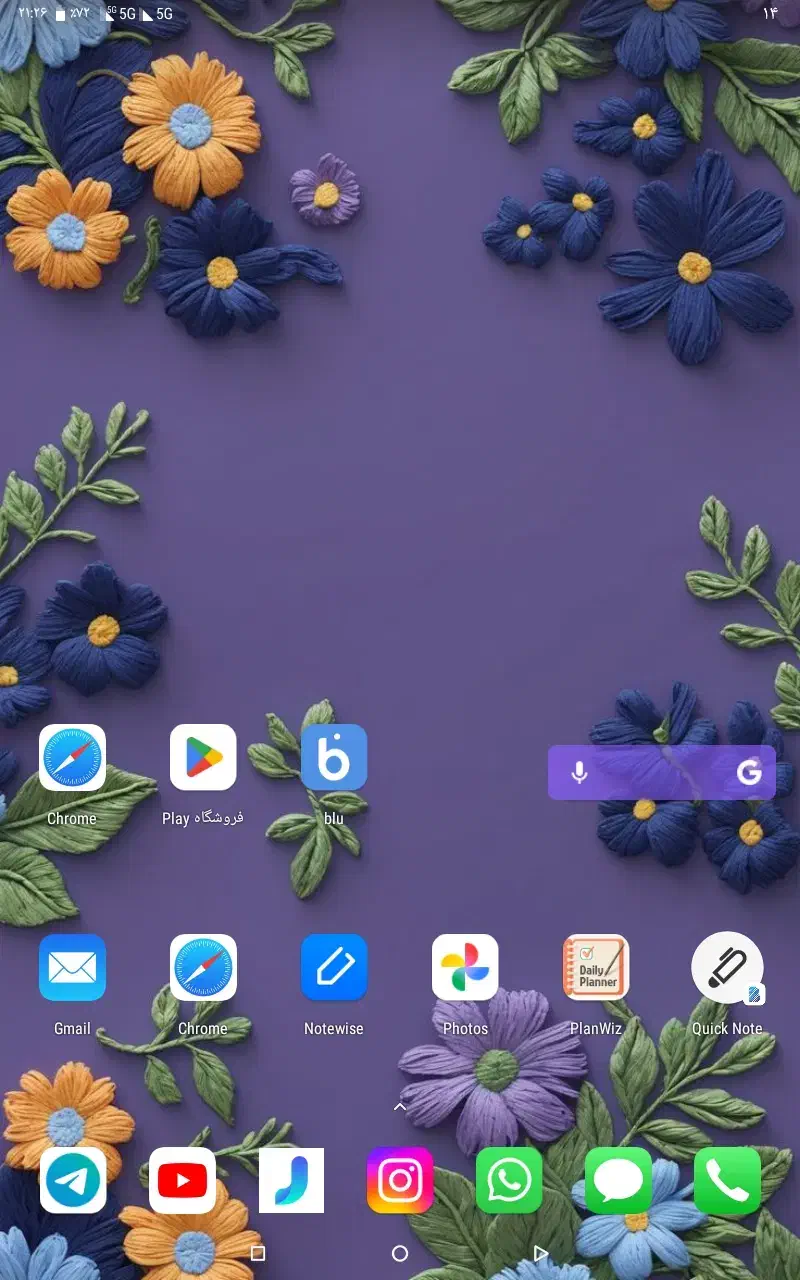Open Quick Note app

(x=727, y=965)
